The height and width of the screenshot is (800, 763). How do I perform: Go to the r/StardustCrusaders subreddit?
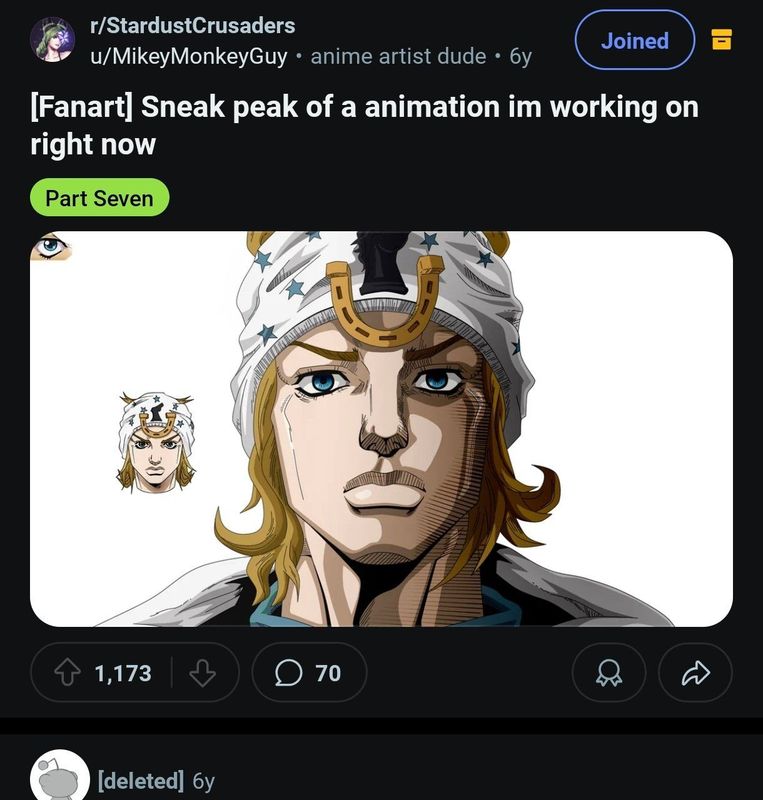pyautogui.click(x=192, y=25)
